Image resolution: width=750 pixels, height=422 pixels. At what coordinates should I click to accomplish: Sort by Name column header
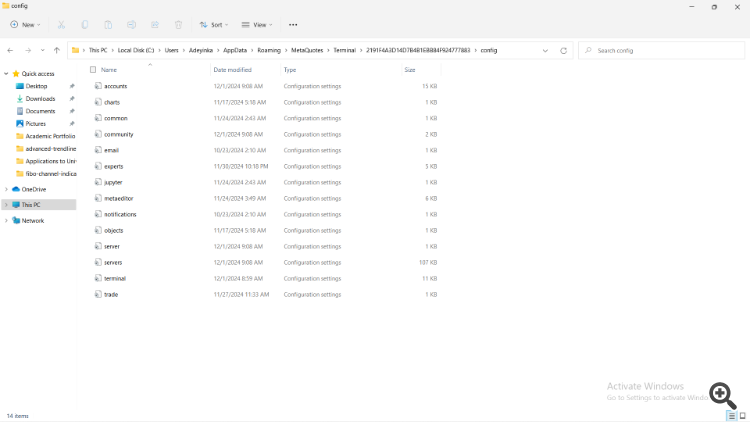point(109,70)
